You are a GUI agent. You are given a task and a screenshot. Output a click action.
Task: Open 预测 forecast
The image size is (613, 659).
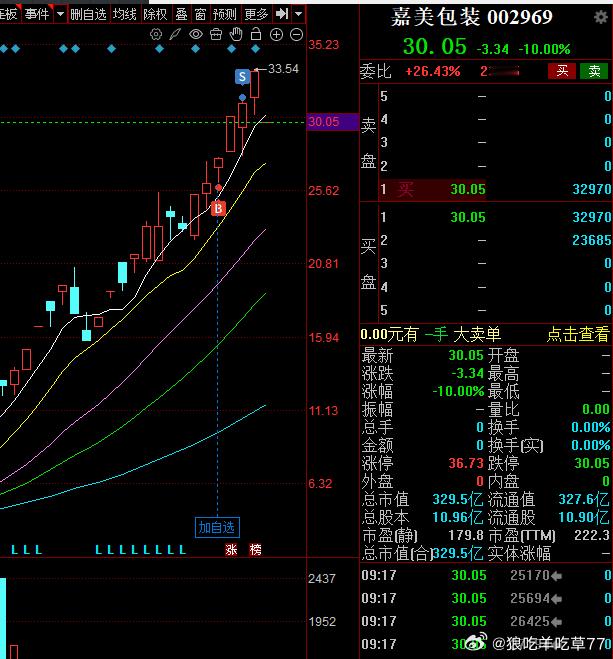coord(225,14)
